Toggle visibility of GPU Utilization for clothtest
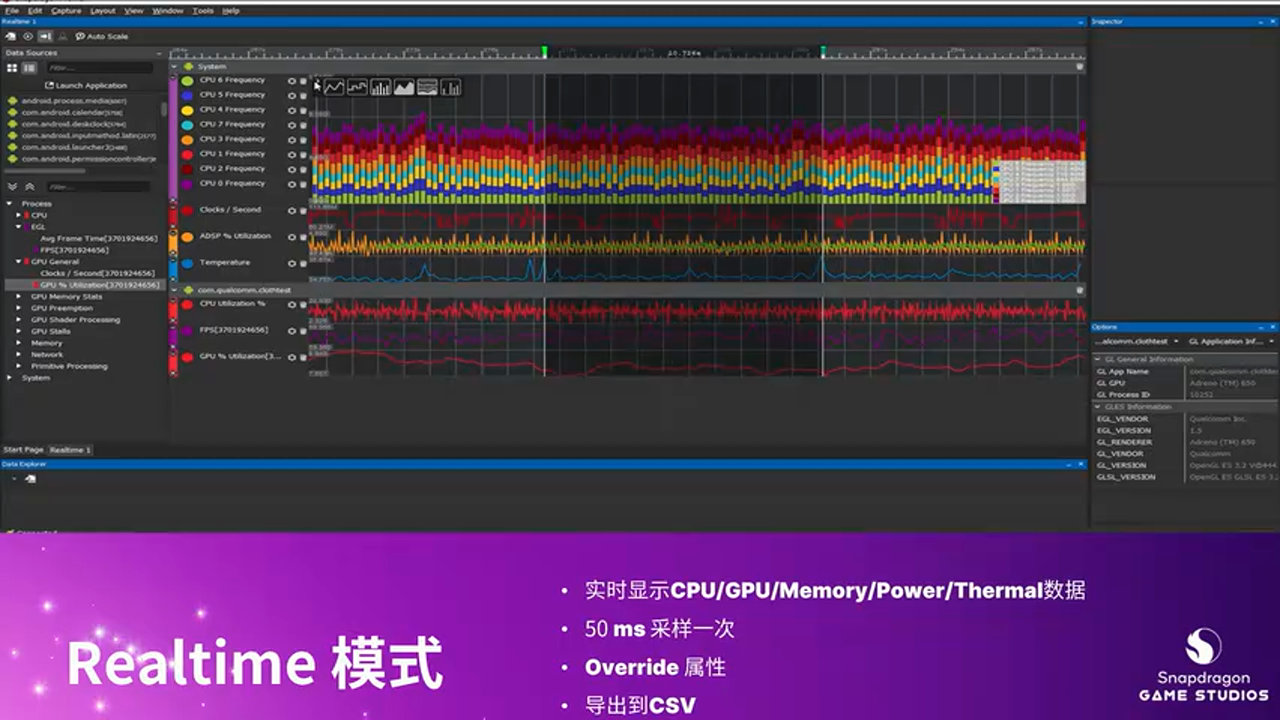The image size is (1280, 720). point(292,356)
